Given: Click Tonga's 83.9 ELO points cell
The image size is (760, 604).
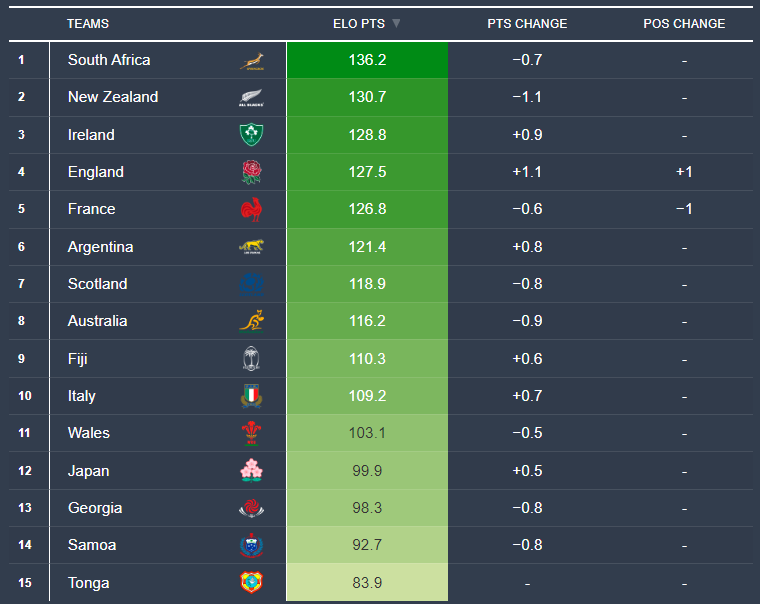Looking at the screenshot, I should [366, 583].
